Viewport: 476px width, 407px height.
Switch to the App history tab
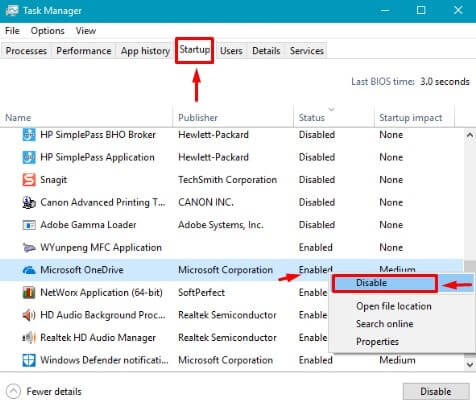coord(145,51)
